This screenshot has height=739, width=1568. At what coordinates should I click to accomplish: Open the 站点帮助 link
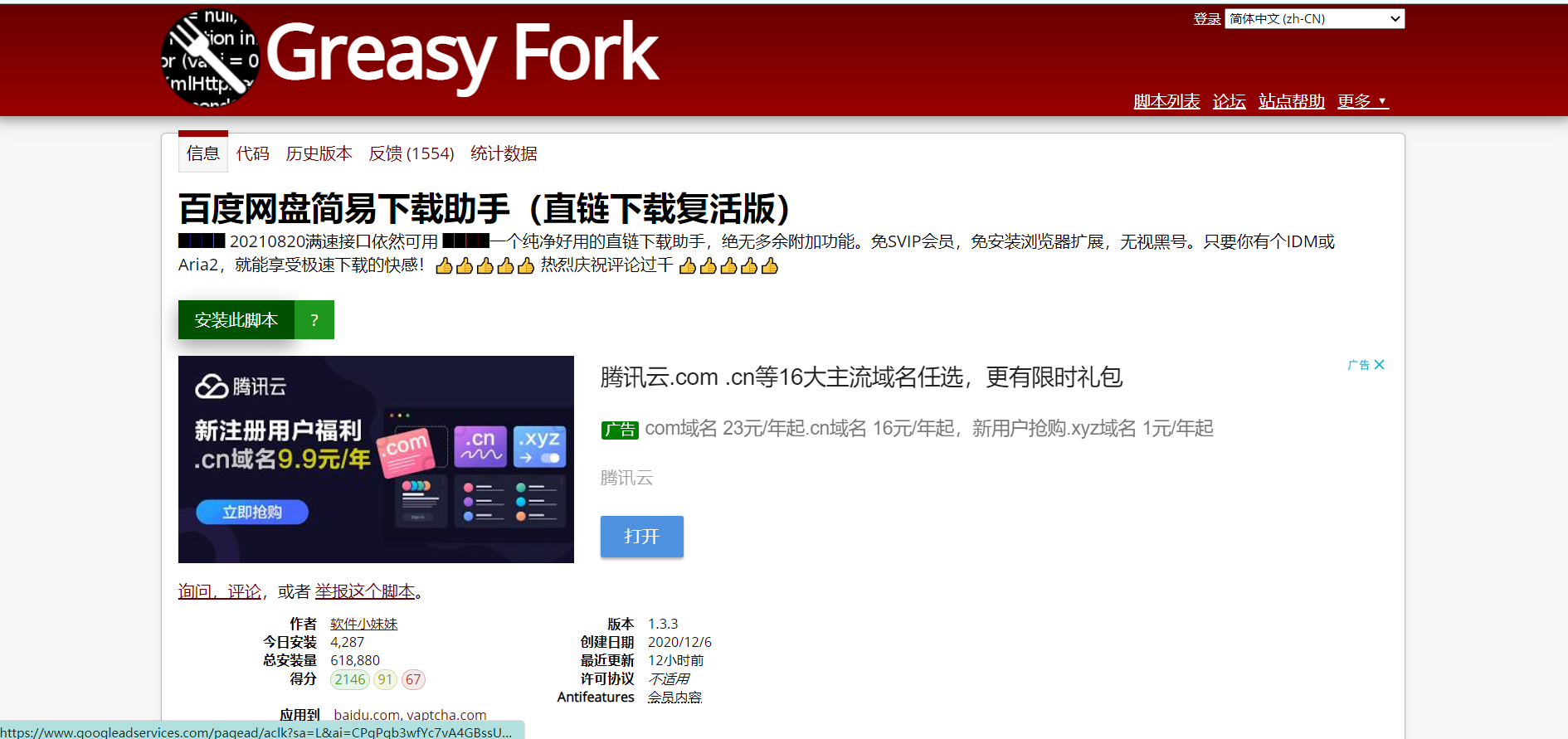tap(1291, 101)
